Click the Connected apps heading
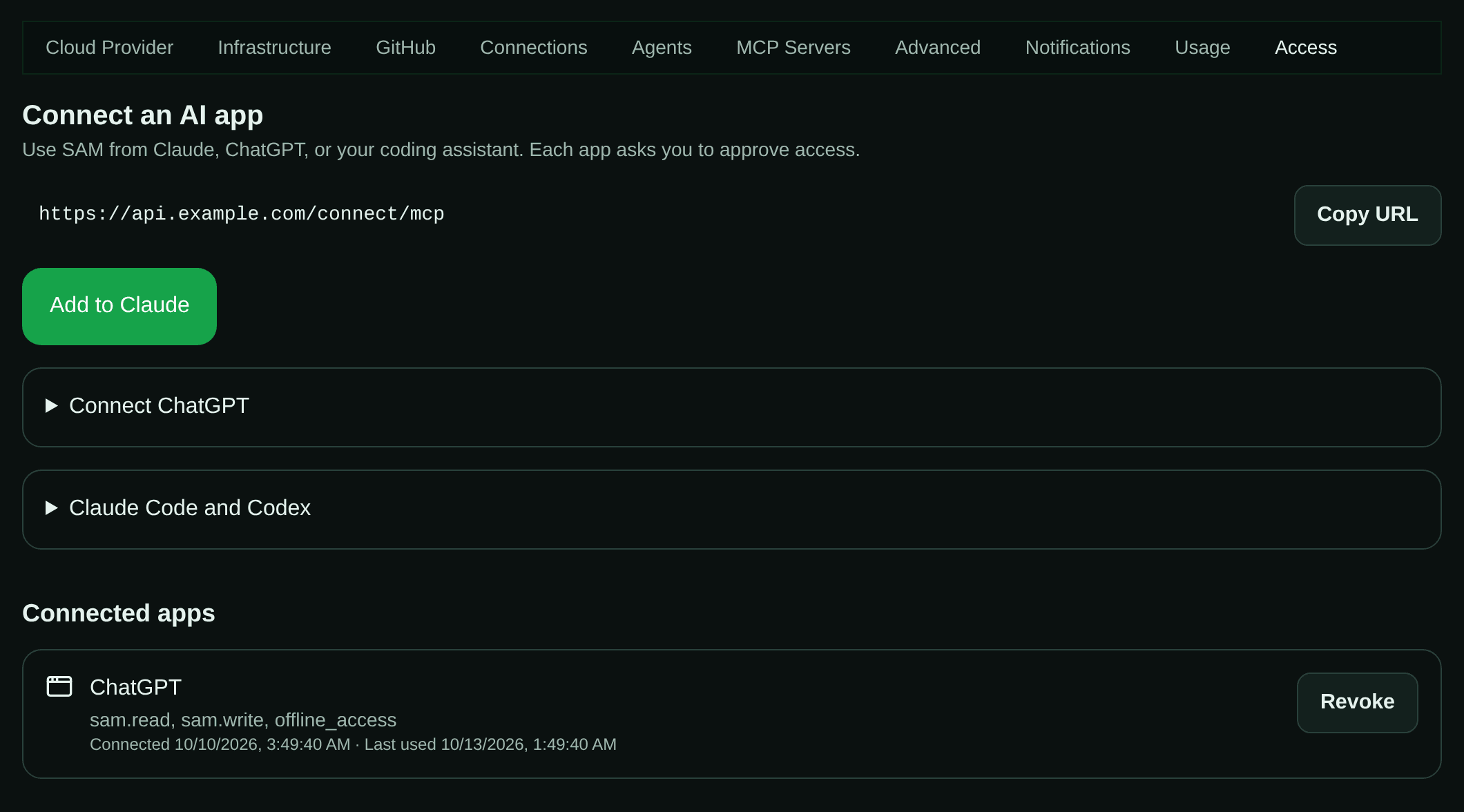The height and width of the screenshot is (812, 1464). tap(118, 613)
